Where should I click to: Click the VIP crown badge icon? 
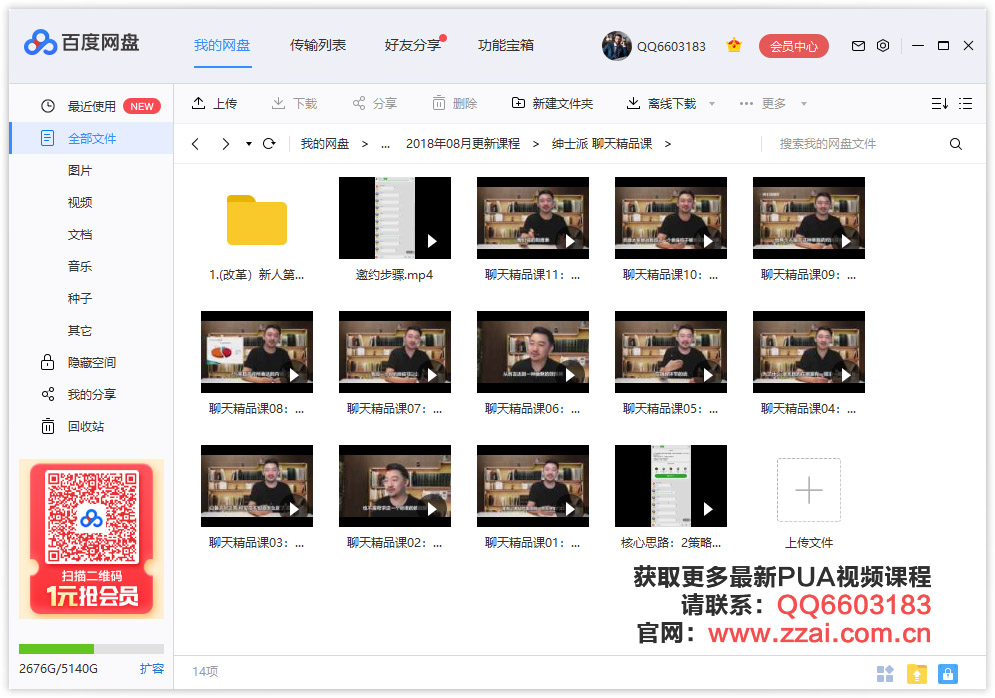pos(734,46)
